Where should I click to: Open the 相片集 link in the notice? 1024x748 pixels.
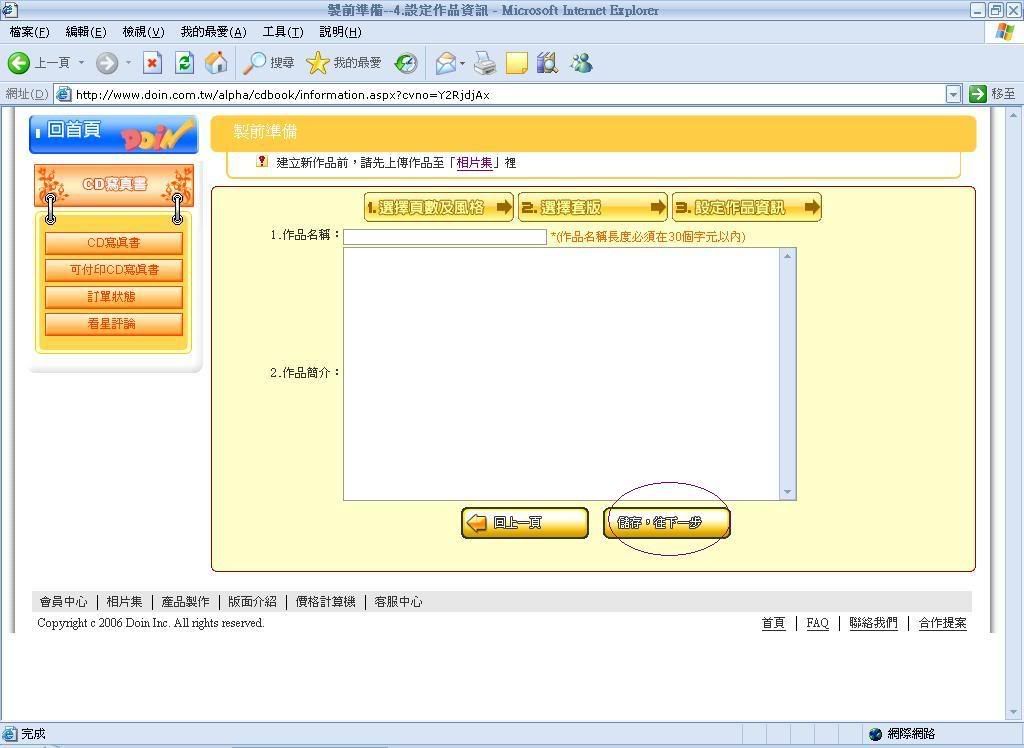[x=474, y=163]
